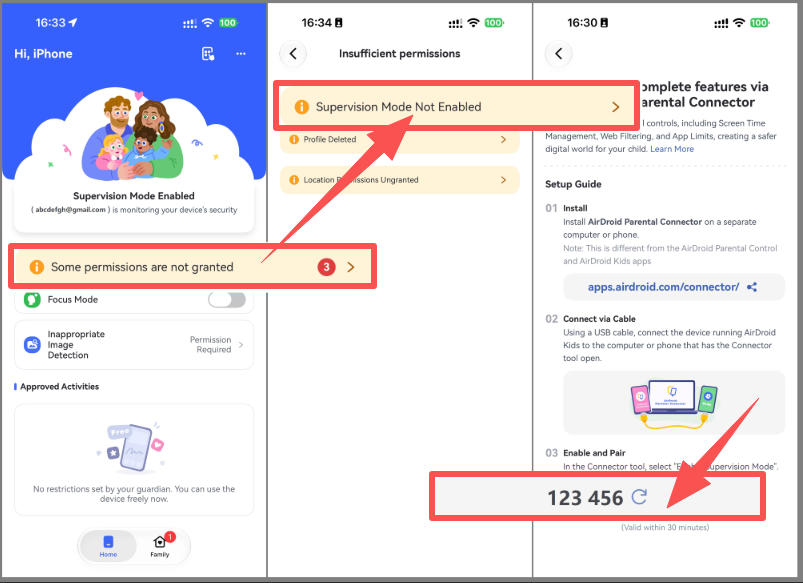
Task: Go back from Insufficient permissions screen
Action: click(x=293, y=54)
